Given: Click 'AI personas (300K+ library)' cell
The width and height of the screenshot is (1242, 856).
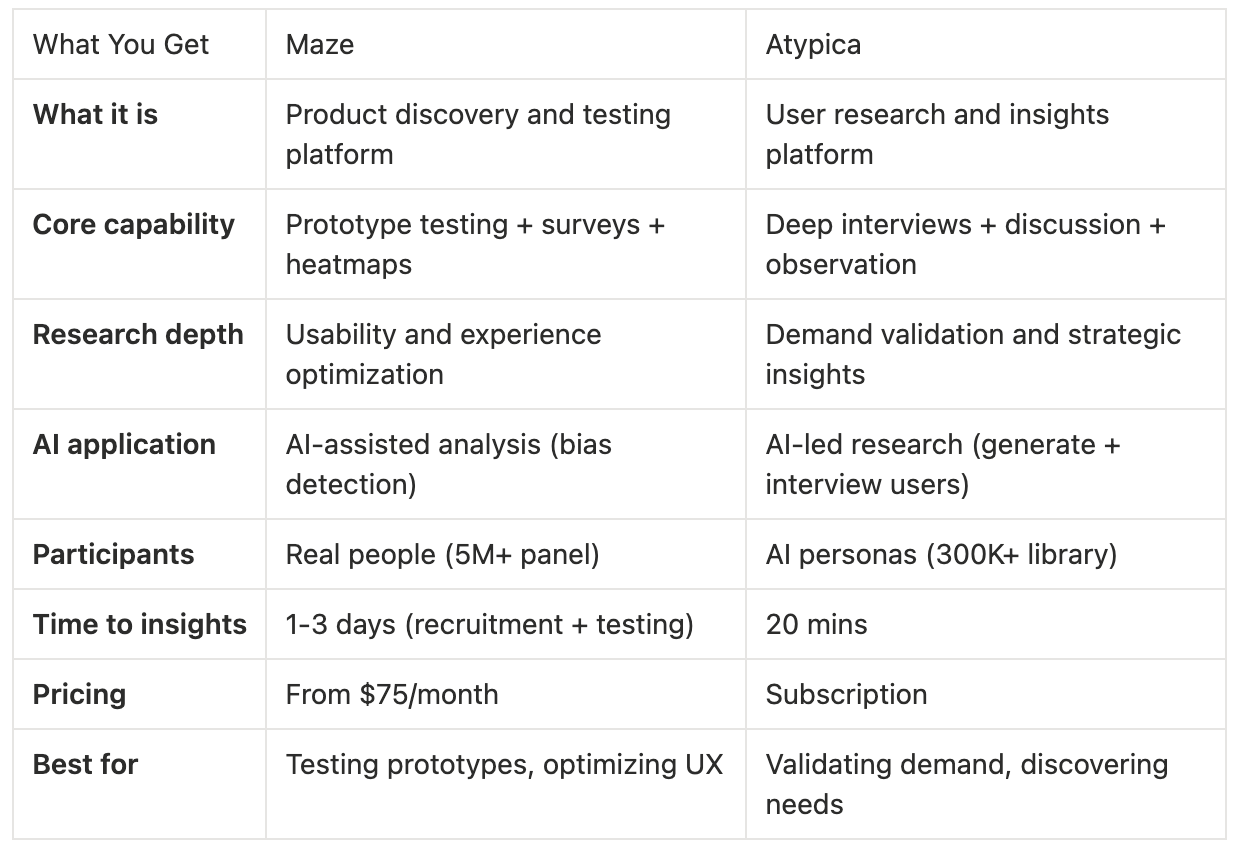Looking at the screenshot, I should (x=985, y=554).
